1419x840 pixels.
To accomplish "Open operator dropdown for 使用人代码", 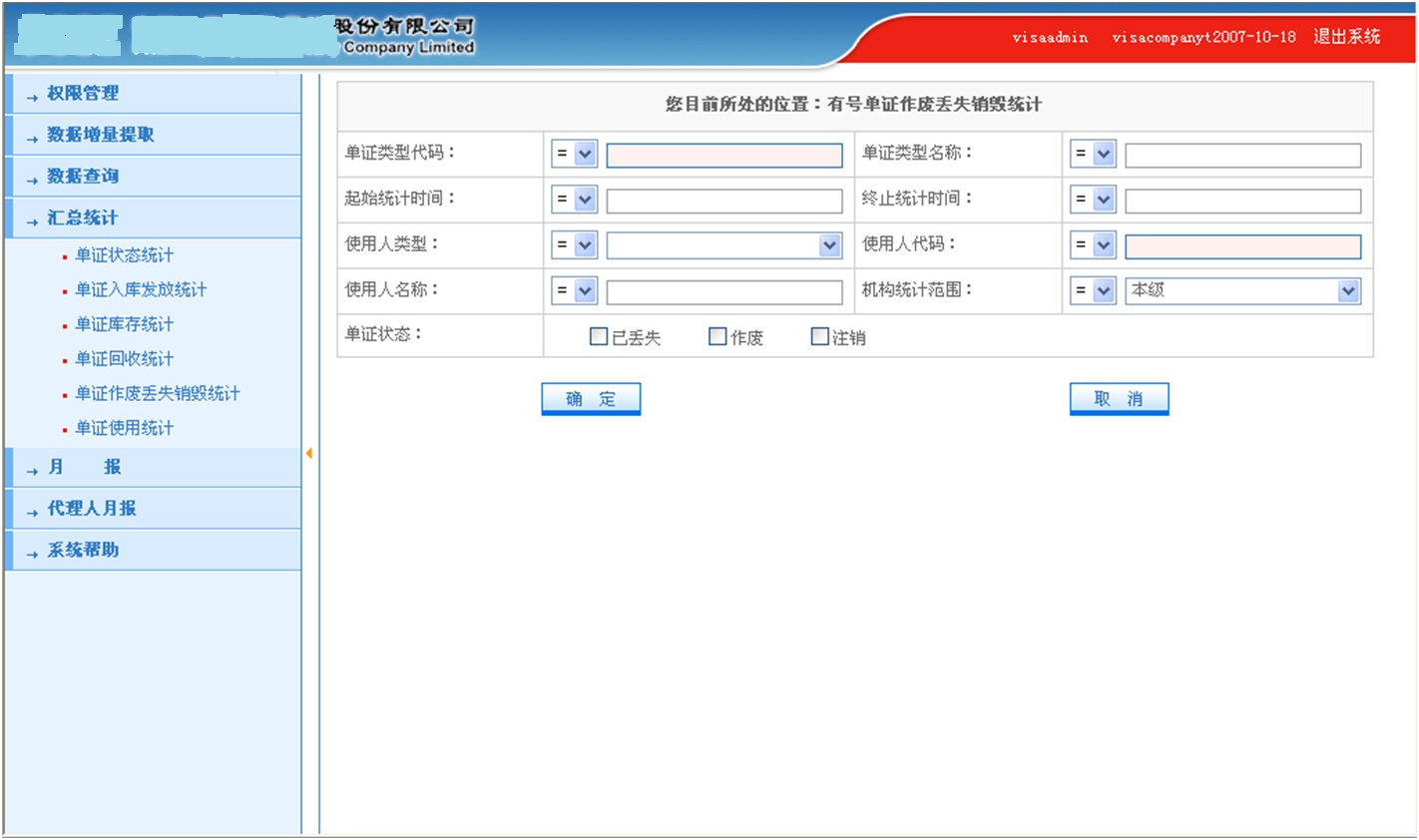I will pyautogui.click(x=1093, y=245).
